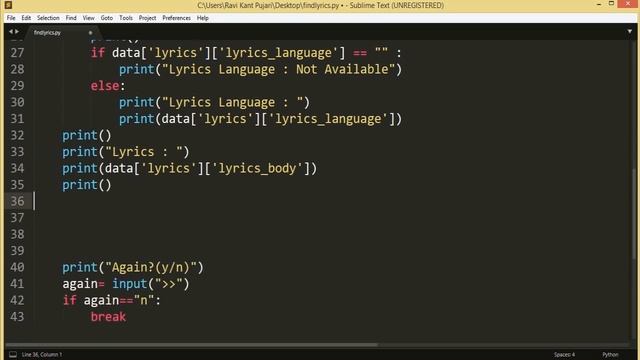Open the Edit menu
Screen dimensions: 640x360
[x=26, y=18]
